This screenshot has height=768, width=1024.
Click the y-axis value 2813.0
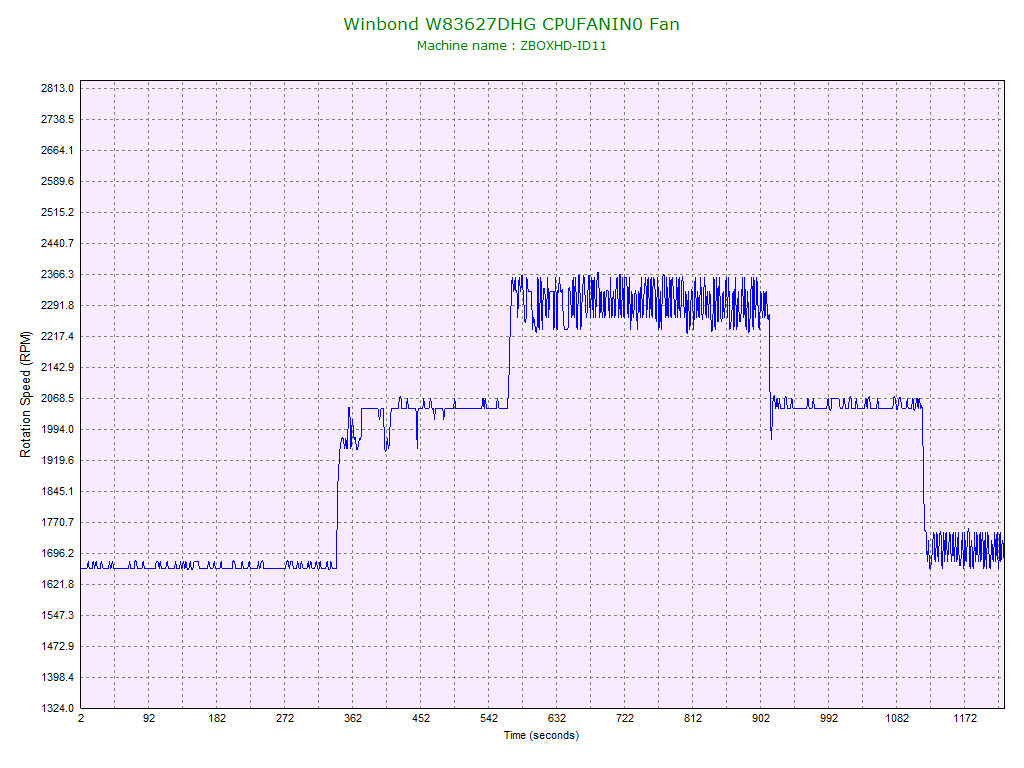tap(57, 88)
